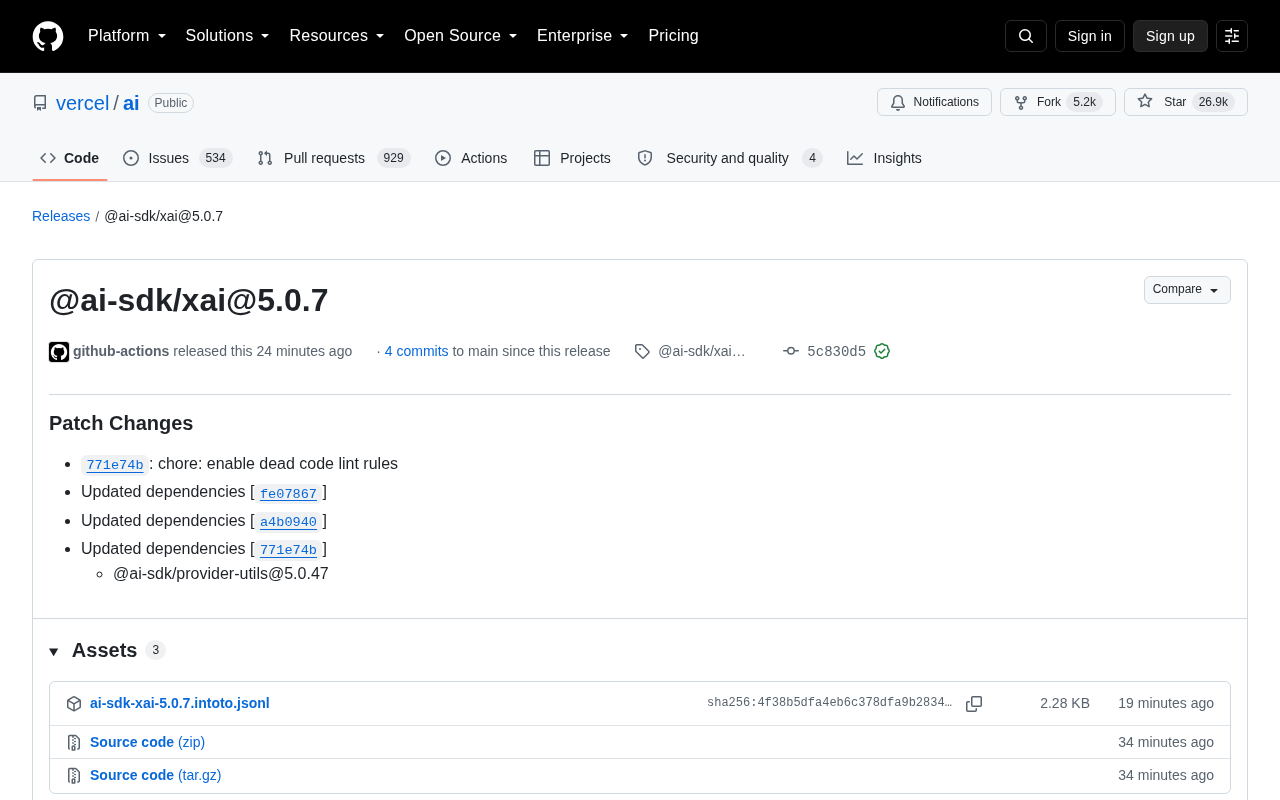Open the Pricing link
Viewport: 1280px width, 800px height.
(673, 36)
